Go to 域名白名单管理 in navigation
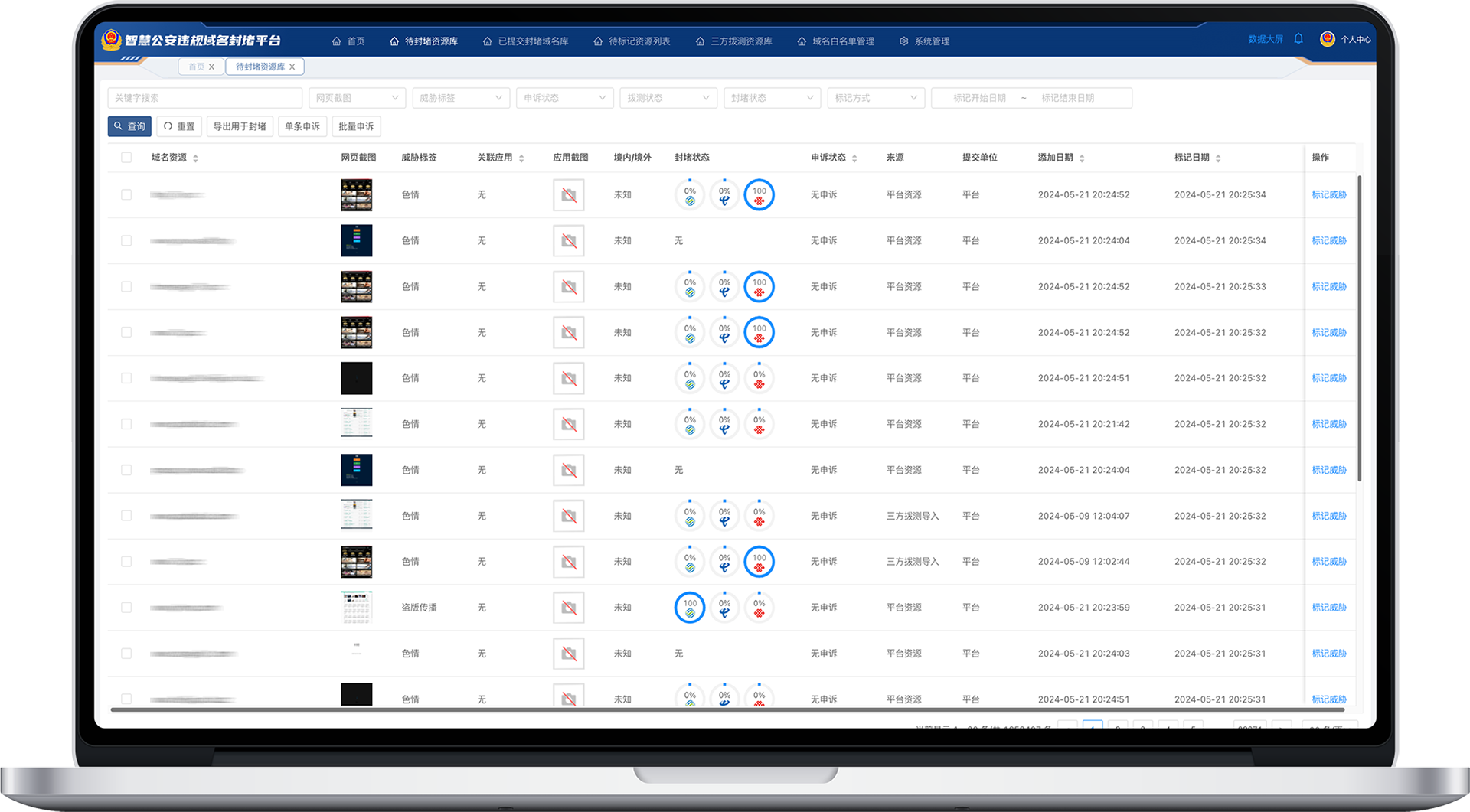This screenshot has height=812, width=1470. pyautogui.click(x=836, y=41)
